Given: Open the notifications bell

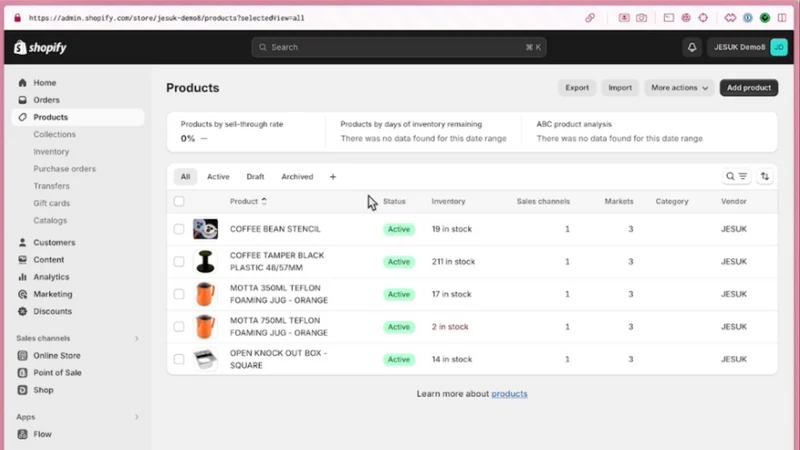Looking at the screenshot, I should pos(692,47).
